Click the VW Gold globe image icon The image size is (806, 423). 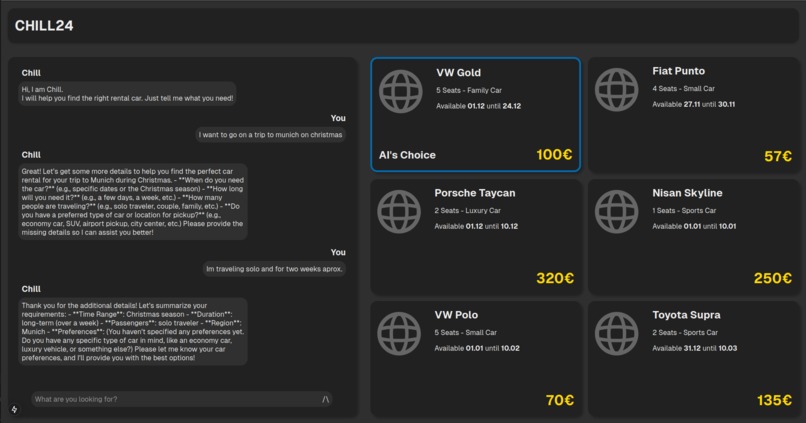tap(400, 91)
